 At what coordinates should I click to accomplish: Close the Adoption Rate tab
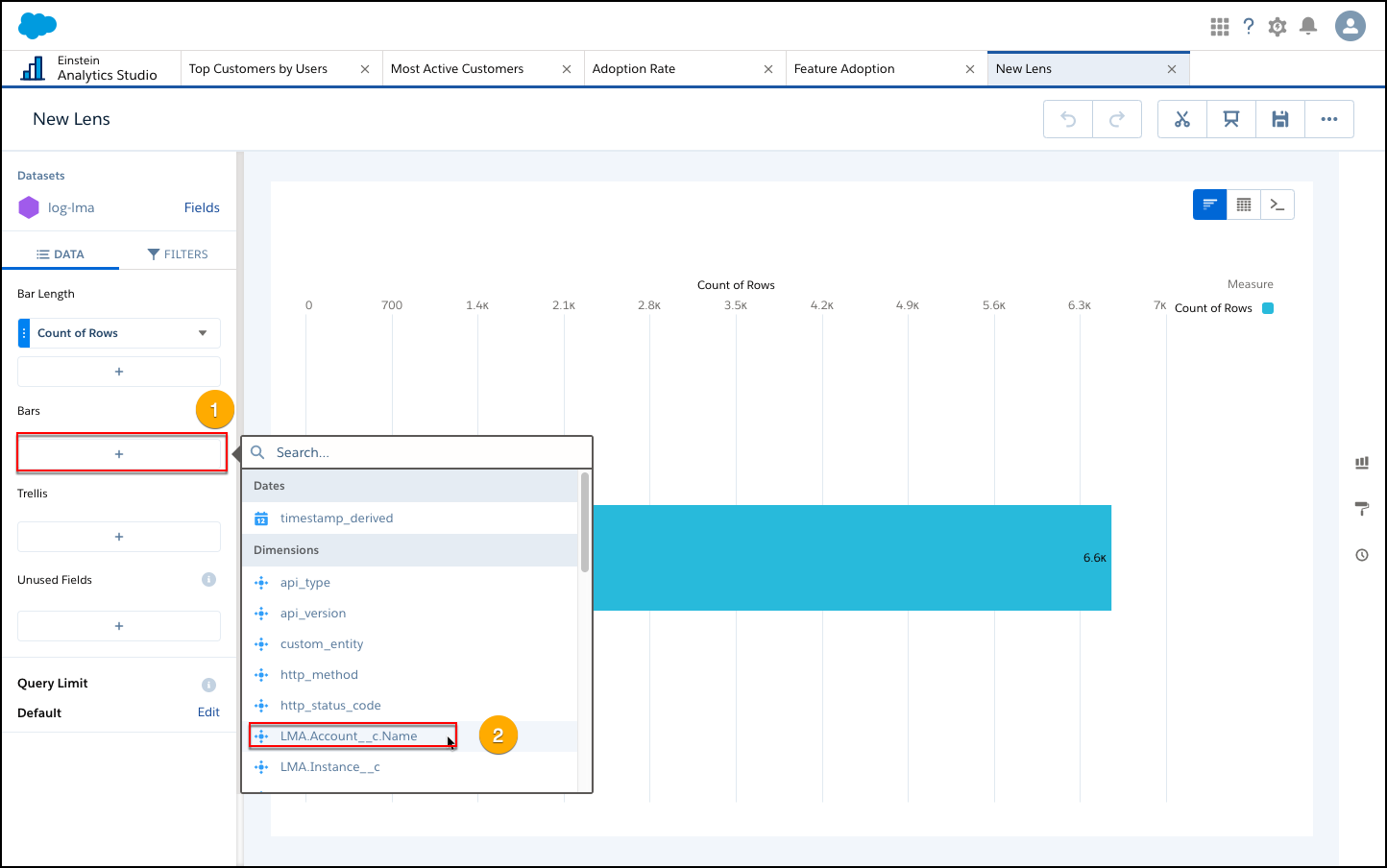(x=768, y=69)
